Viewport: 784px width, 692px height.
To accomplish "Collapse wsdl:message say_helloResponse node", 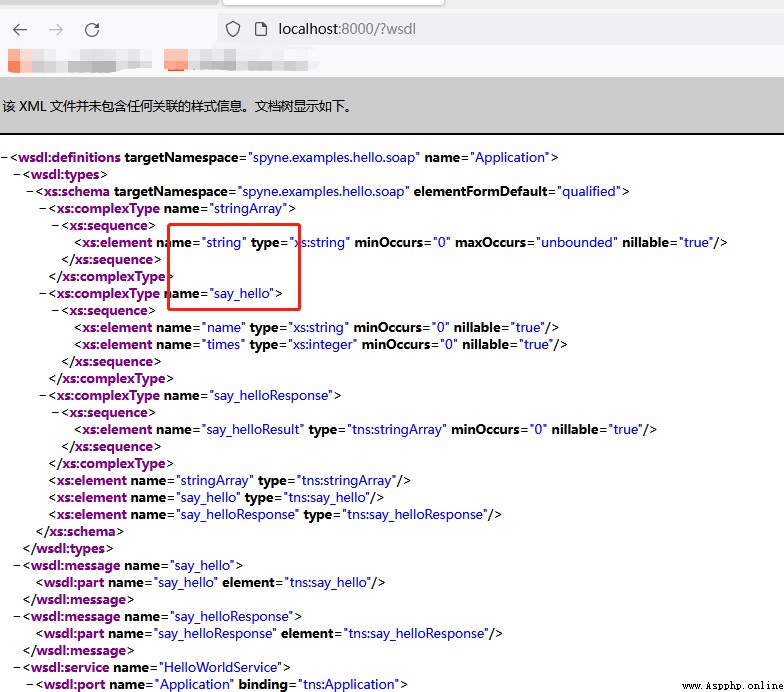I will 17,616.
